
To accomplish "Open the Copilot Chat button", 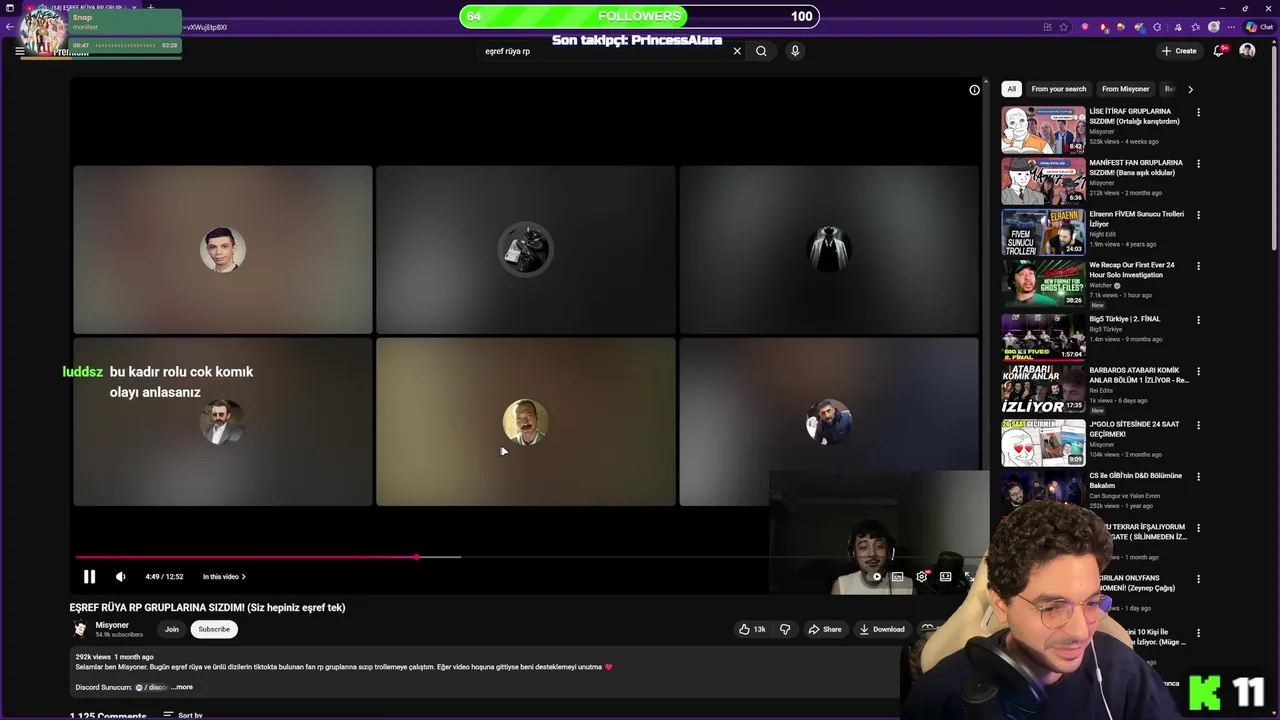I will tap(1259, 27).
